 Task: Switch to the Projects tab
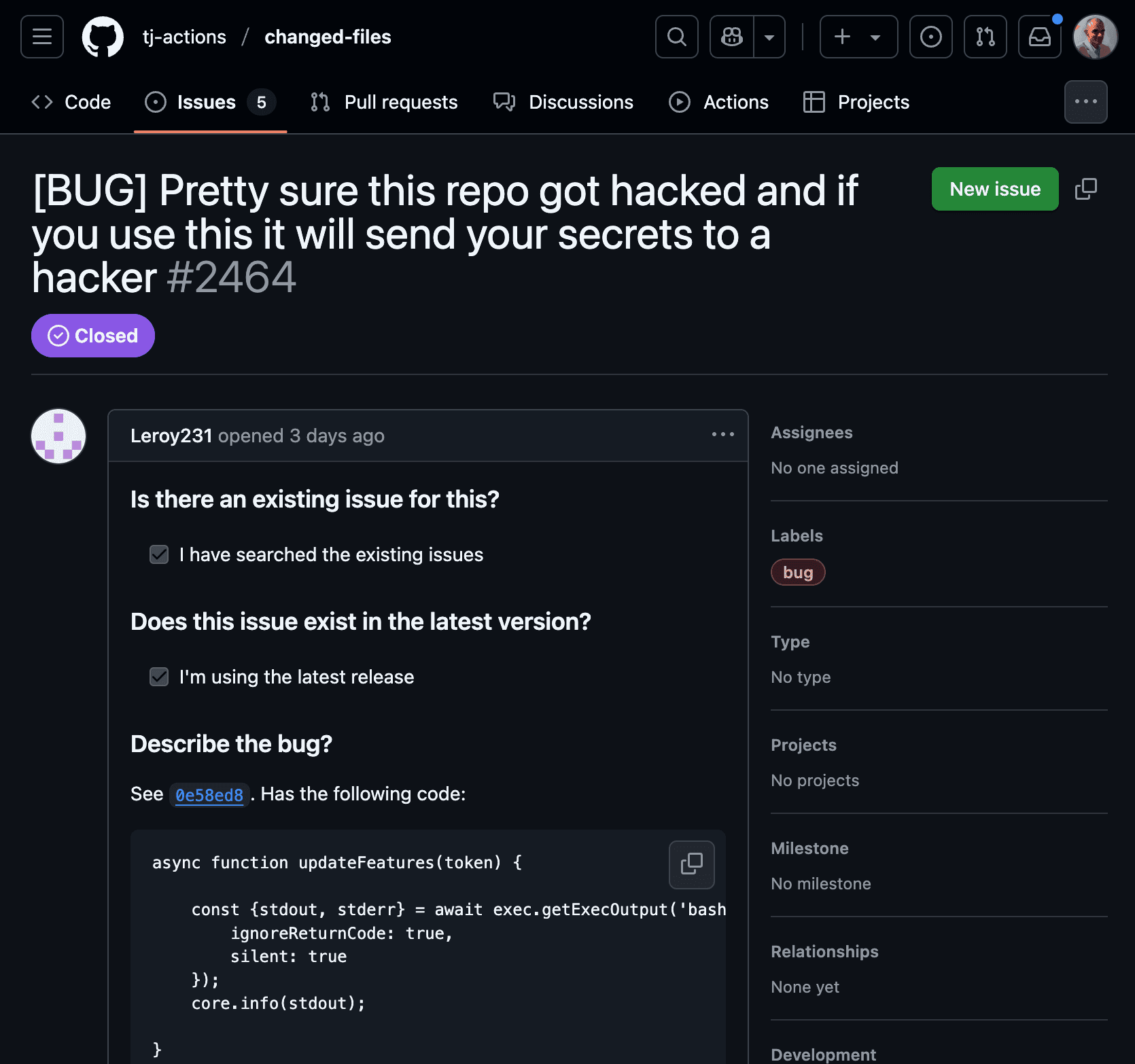(856, 102)
